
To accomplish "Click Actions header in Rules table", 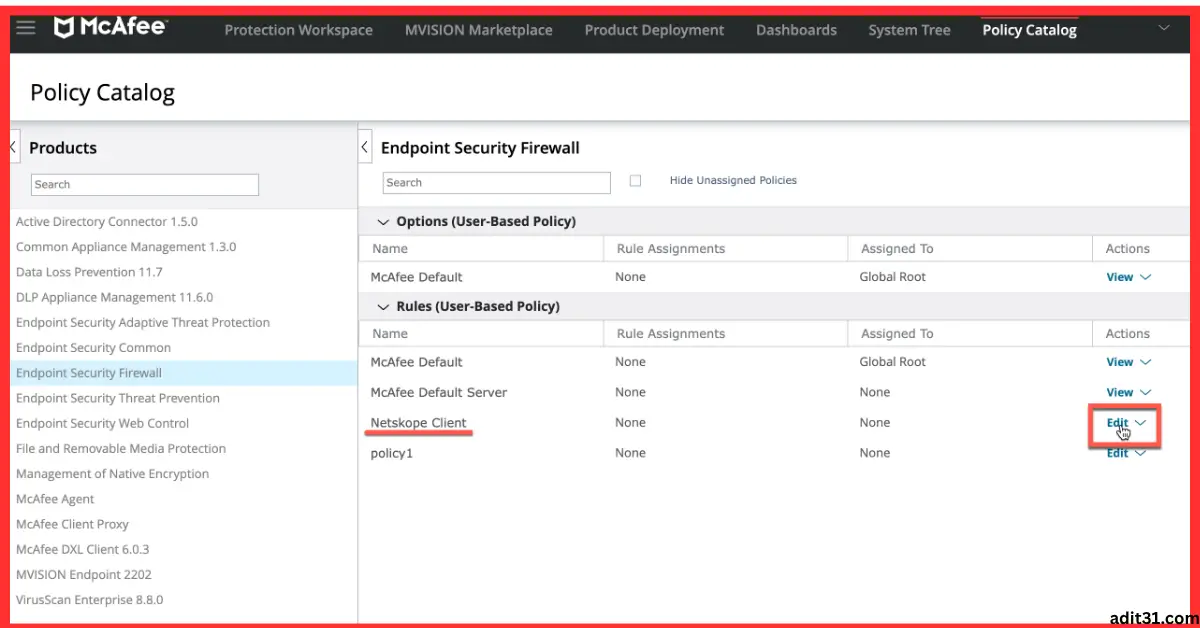I will click(x=1127, y=334).
